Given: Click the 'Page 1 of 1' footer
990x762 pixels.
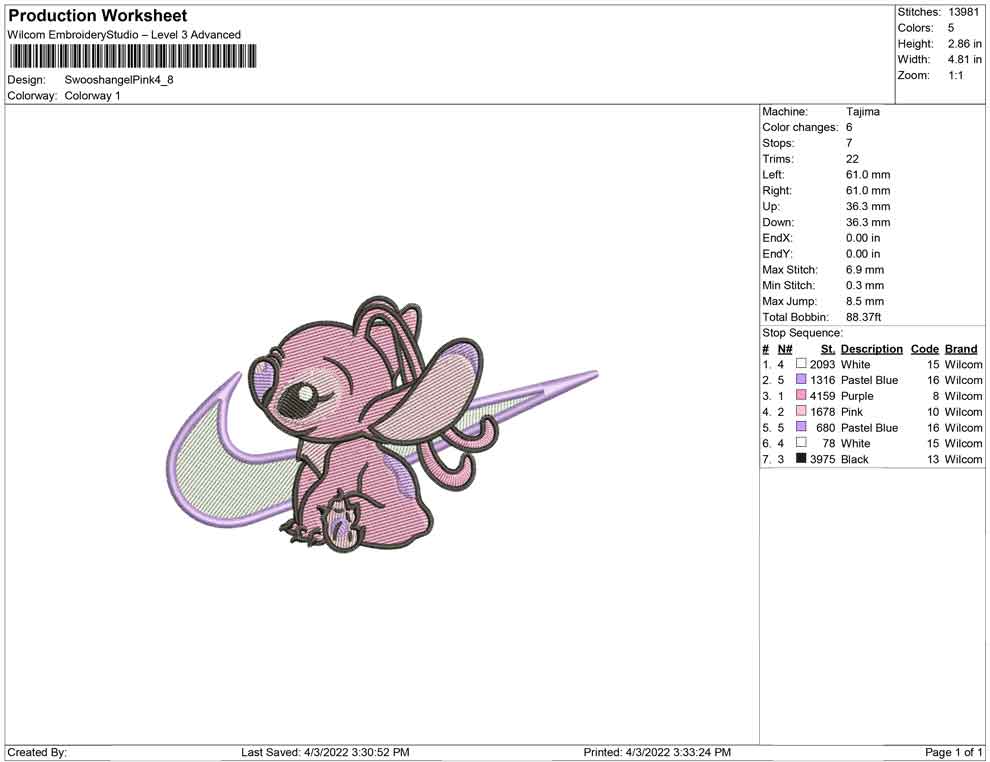Looking at the screenshot, I should tap(953, 752).
